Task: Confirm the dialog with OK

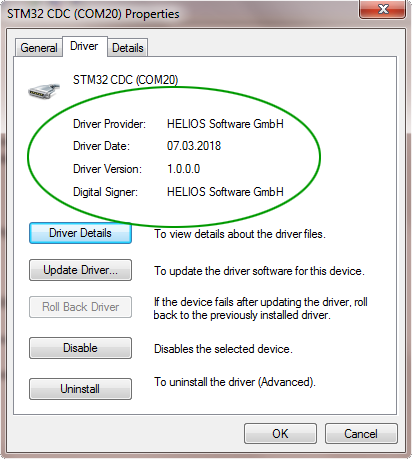Action: (280, 434)
